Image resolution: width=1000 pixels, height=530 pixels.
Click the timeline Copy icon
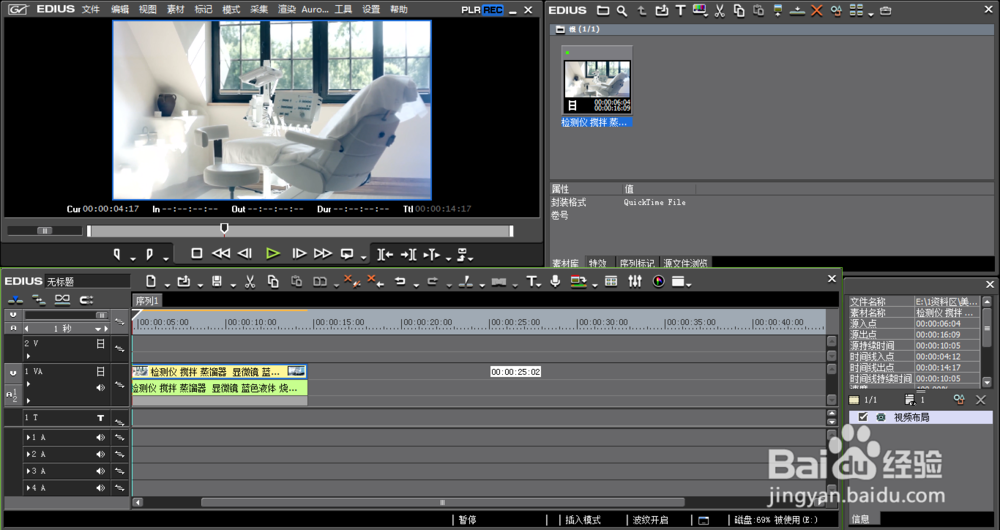[273, 281]
